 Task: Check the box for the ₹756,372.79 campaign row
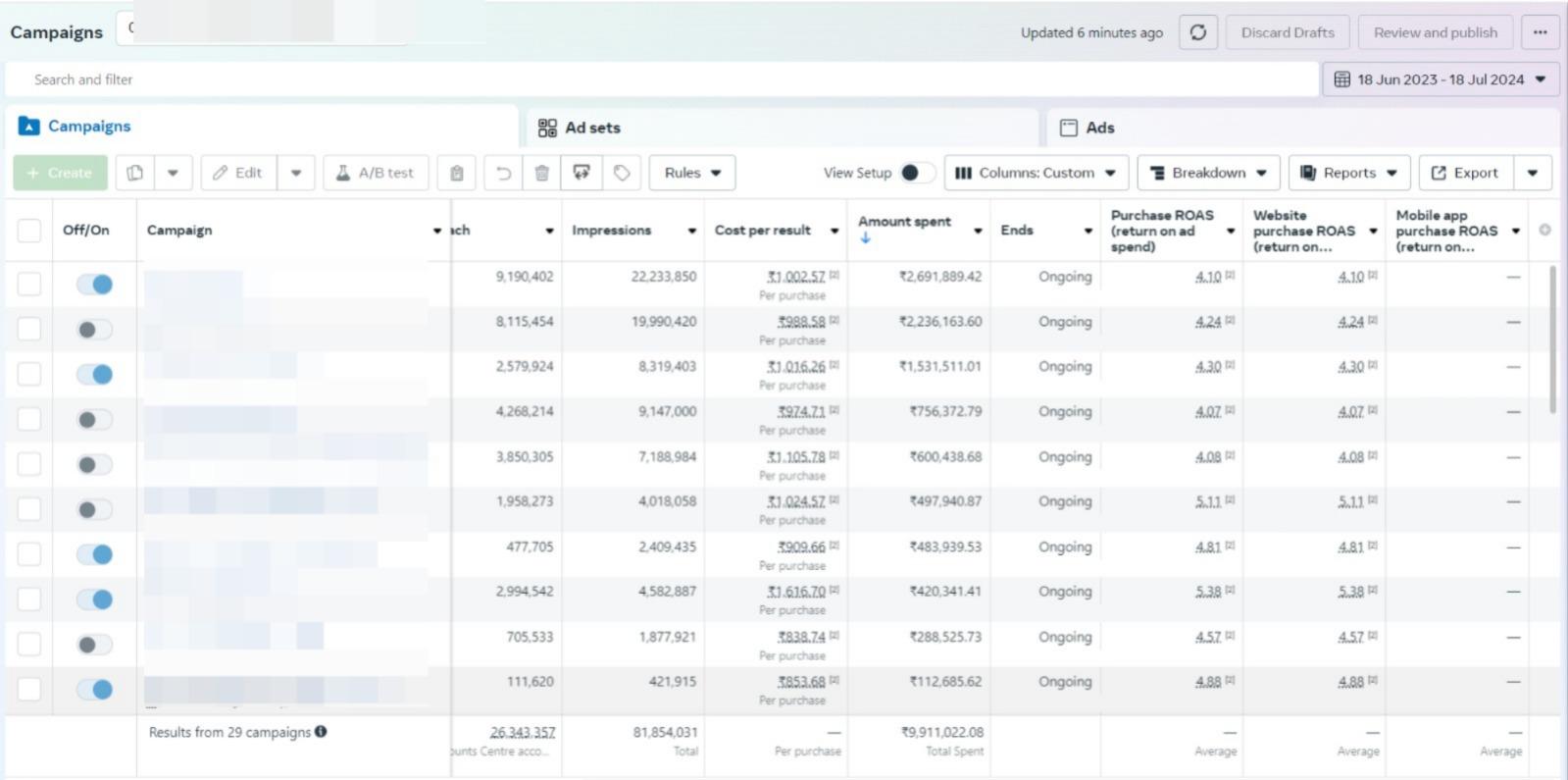pos(29,419)
